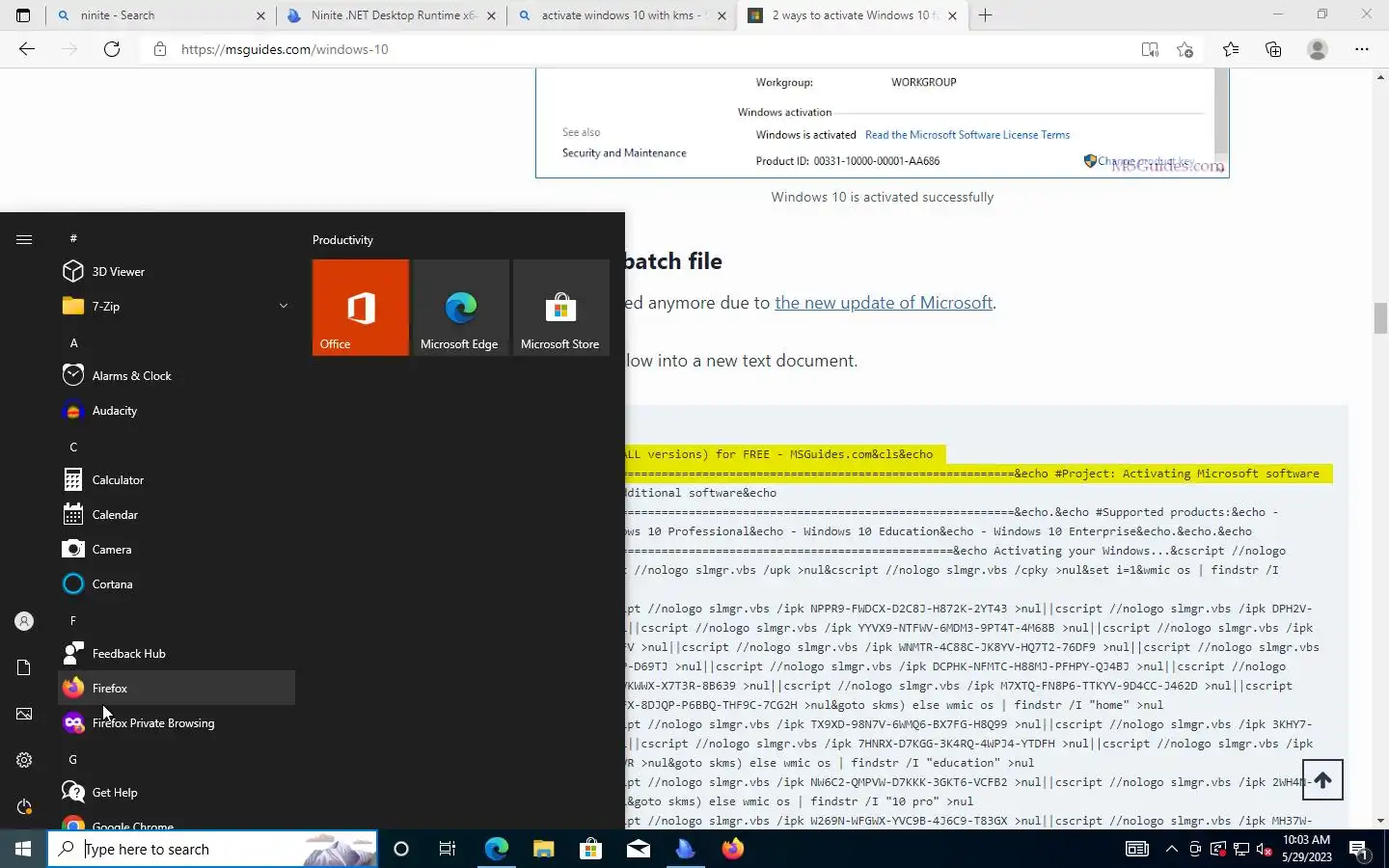Open Edge Settings and more menu
The height and width of the screenshot is (868, 1389).
1362,49
